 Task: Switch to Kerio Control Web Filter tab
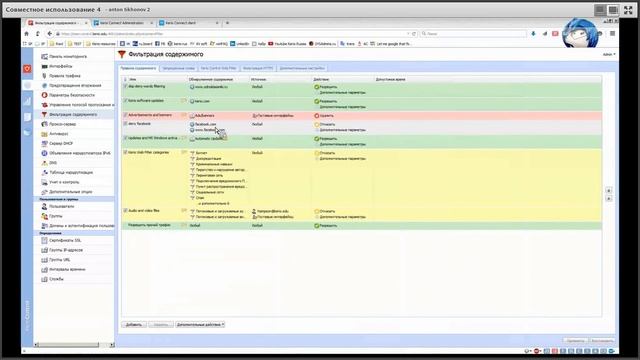(x=218, y=68)
